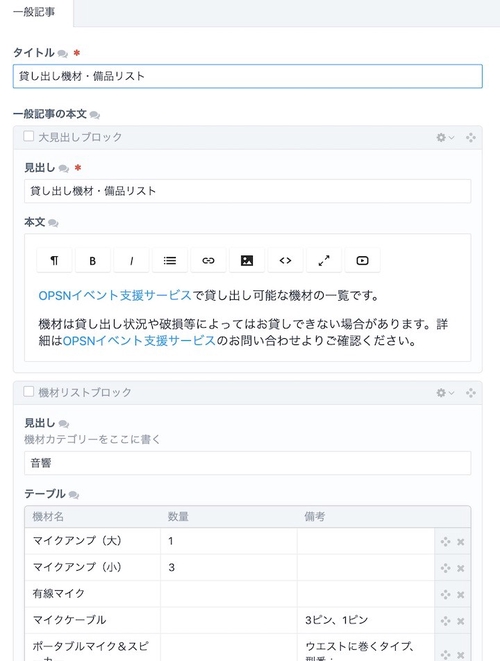Image resolution: width=500 pixels, height=661 pixels.
Task: Open the paragraph format tool in the editor
Action: (54, 260)
